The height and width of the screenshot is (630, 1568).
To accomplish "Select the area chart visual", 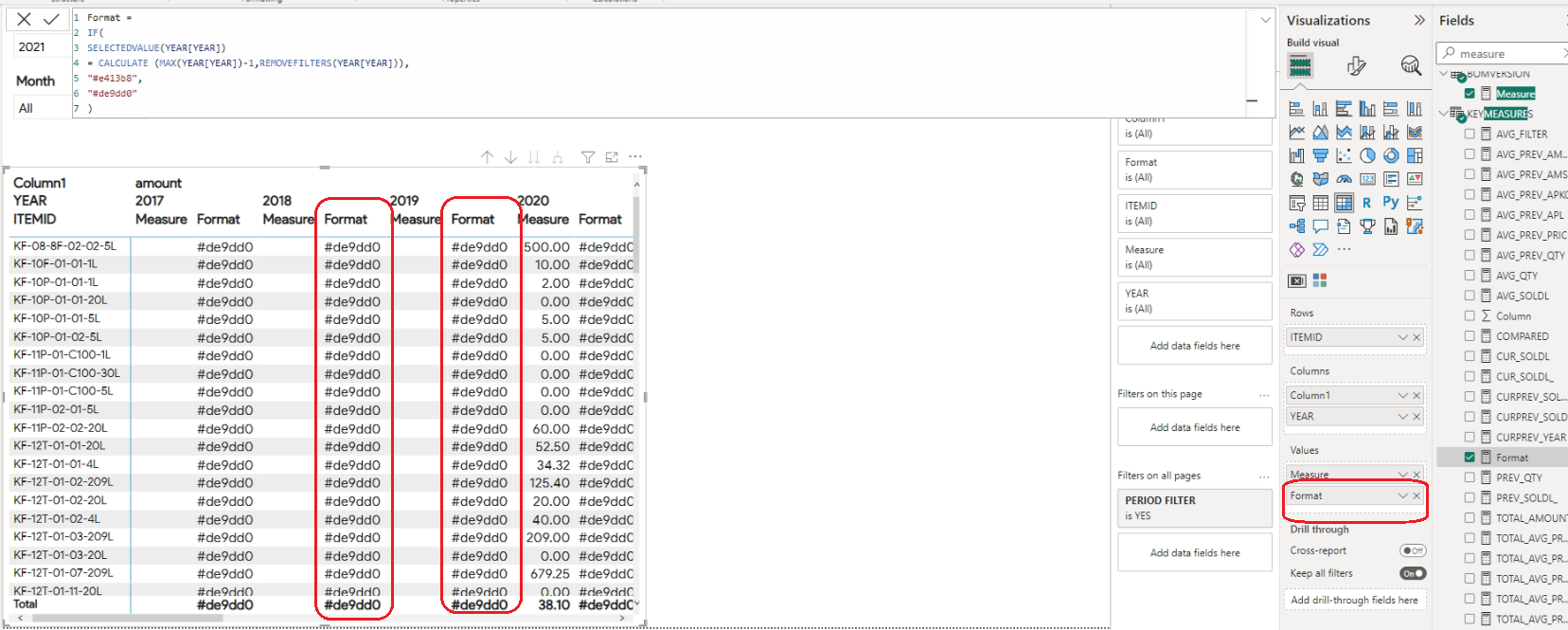I will coord(1320,133).
